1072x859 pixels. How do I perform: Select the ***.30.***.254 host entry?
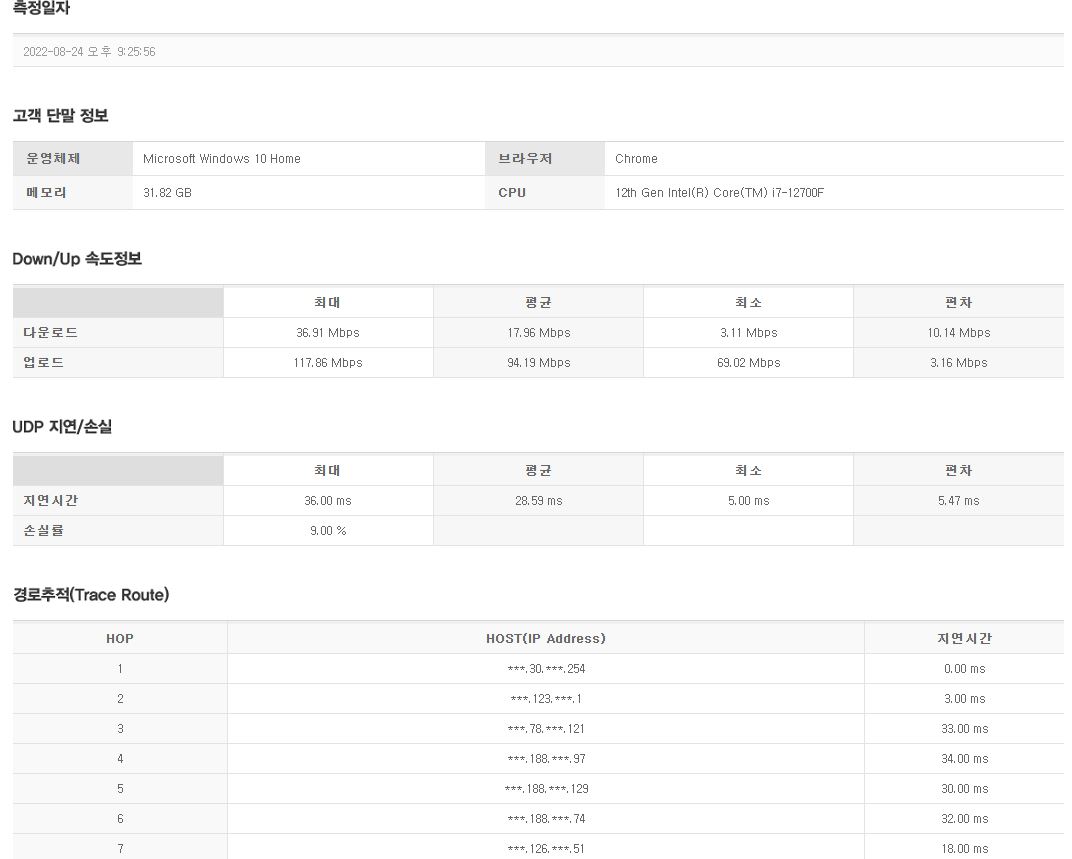point(546,669)
